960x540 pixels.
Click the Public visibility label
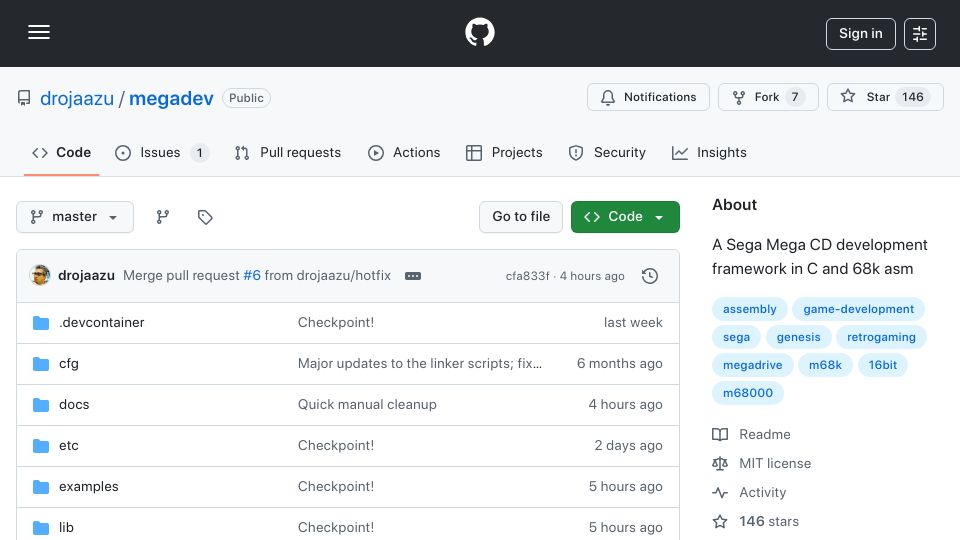tap(246, 98)
